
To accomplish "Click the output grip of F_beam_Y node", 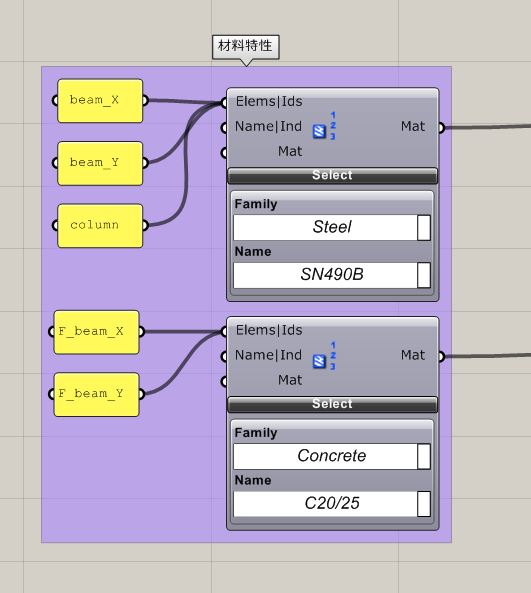I will [141, 394].
